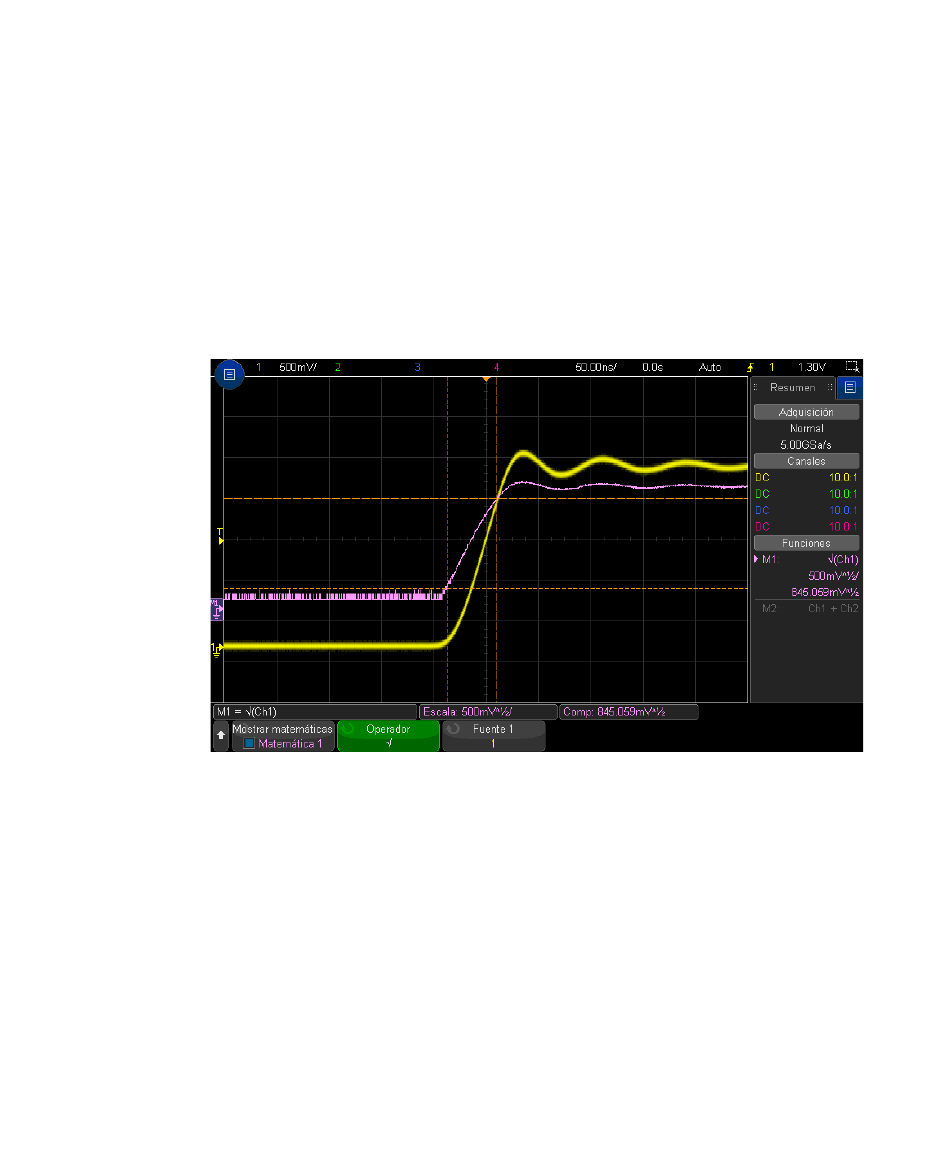Click the yellow DC 10.0:1 channel row
Screen dimensions: 950x1165
(806, 477)
